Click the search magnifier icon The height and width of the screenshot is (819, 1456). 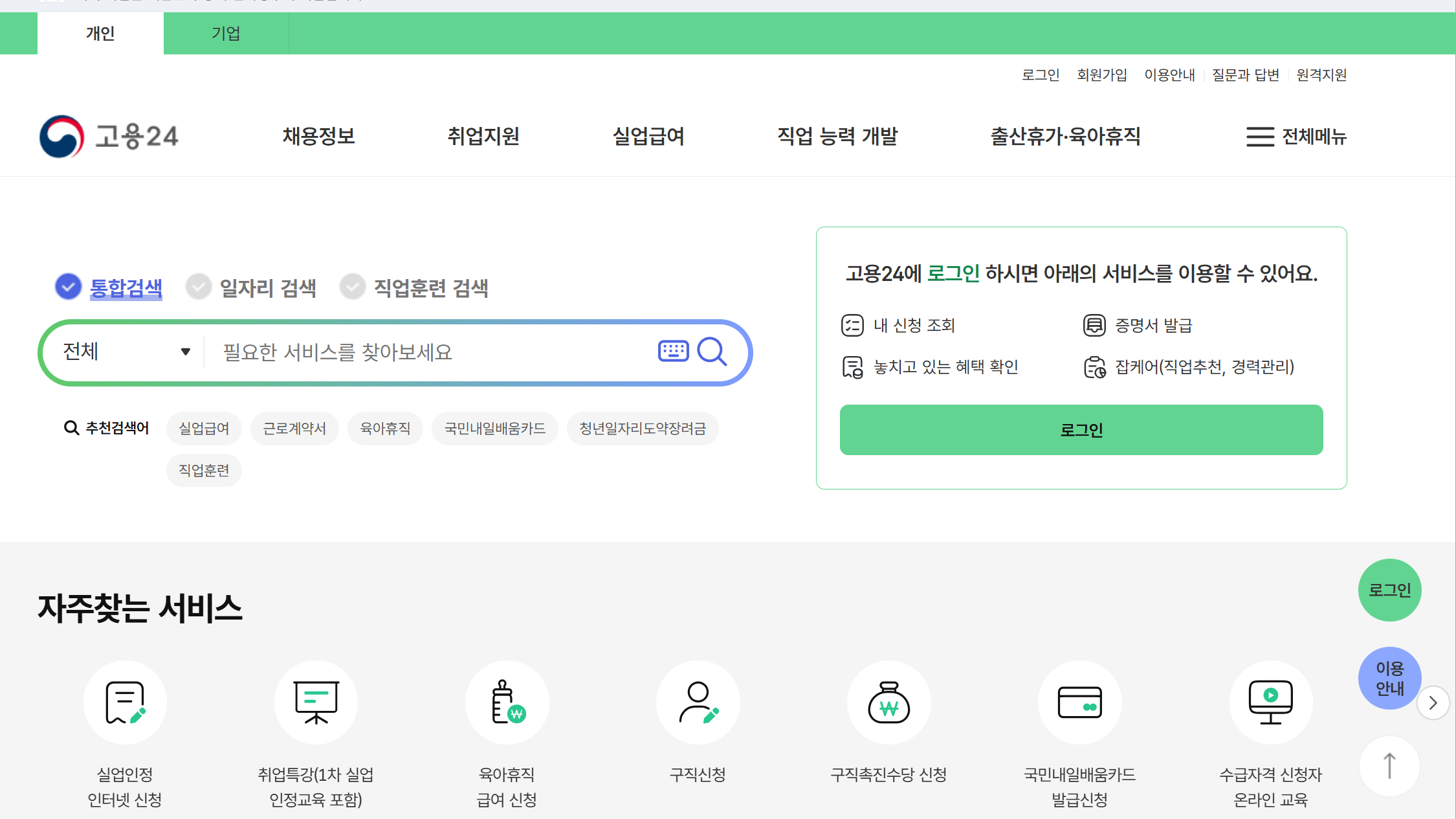click(x=712, y=352)
